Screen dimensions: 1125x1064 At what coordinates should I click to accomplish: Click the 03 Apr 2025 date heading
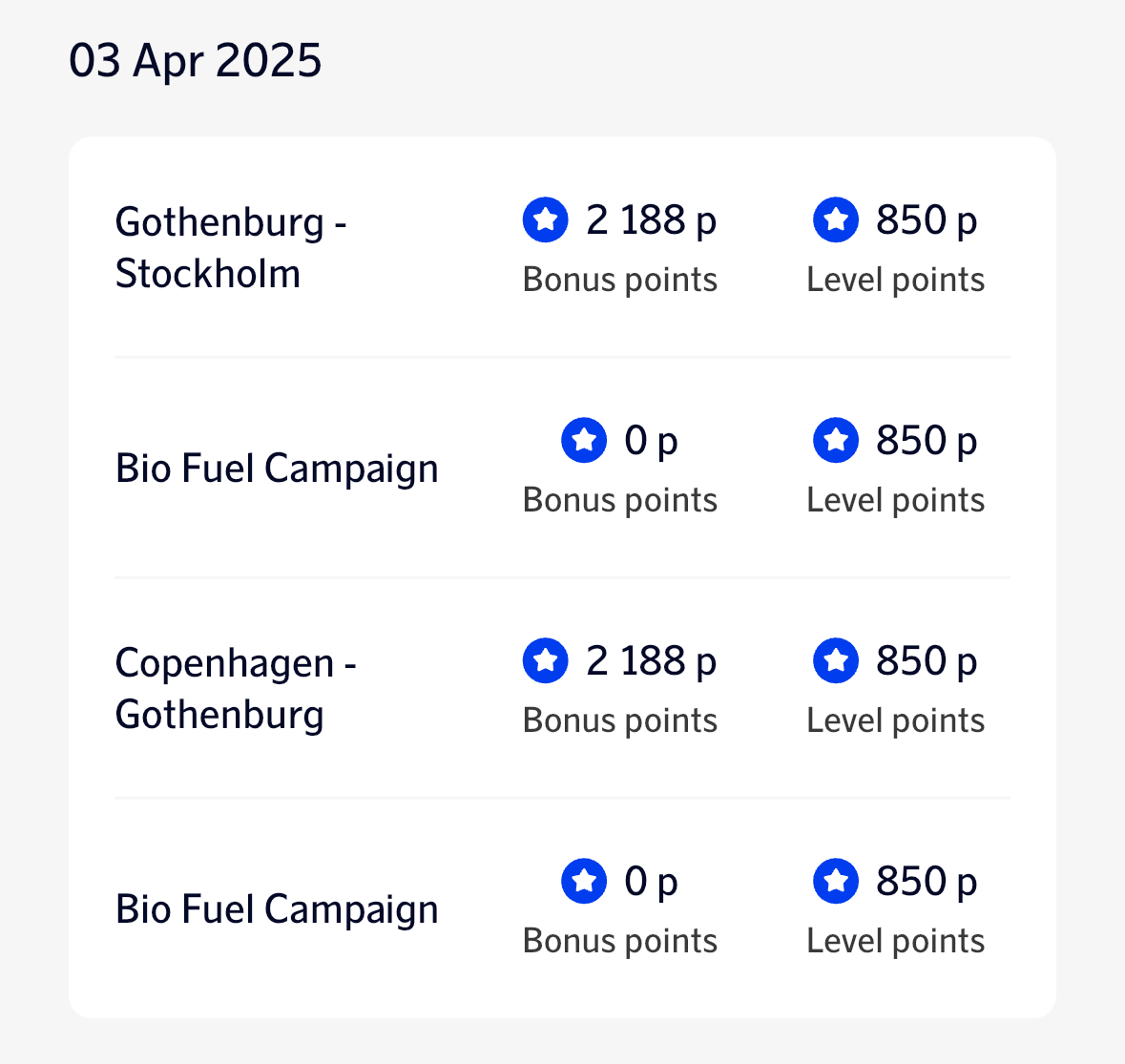click(x=196, y=60)
